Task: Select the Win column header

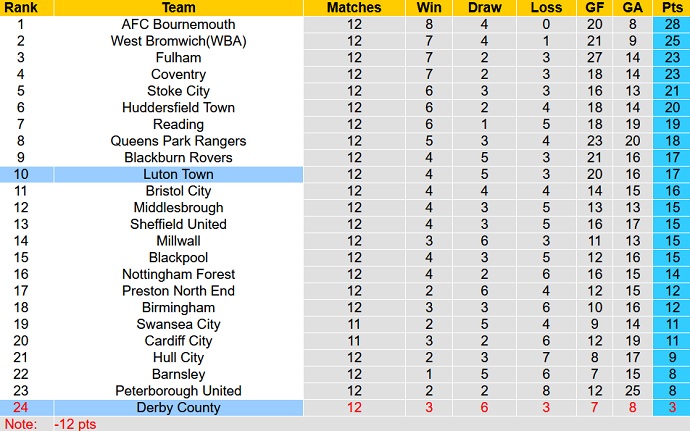Action: pyautogui.click(x=429, y=7)
